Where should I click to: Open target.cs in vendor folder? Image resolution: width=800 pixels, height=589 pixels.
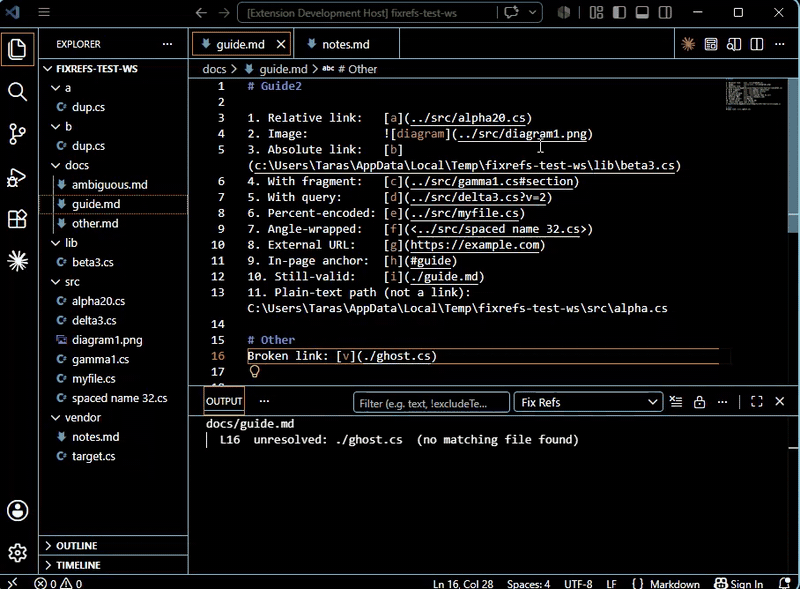[x=113, y=456]
